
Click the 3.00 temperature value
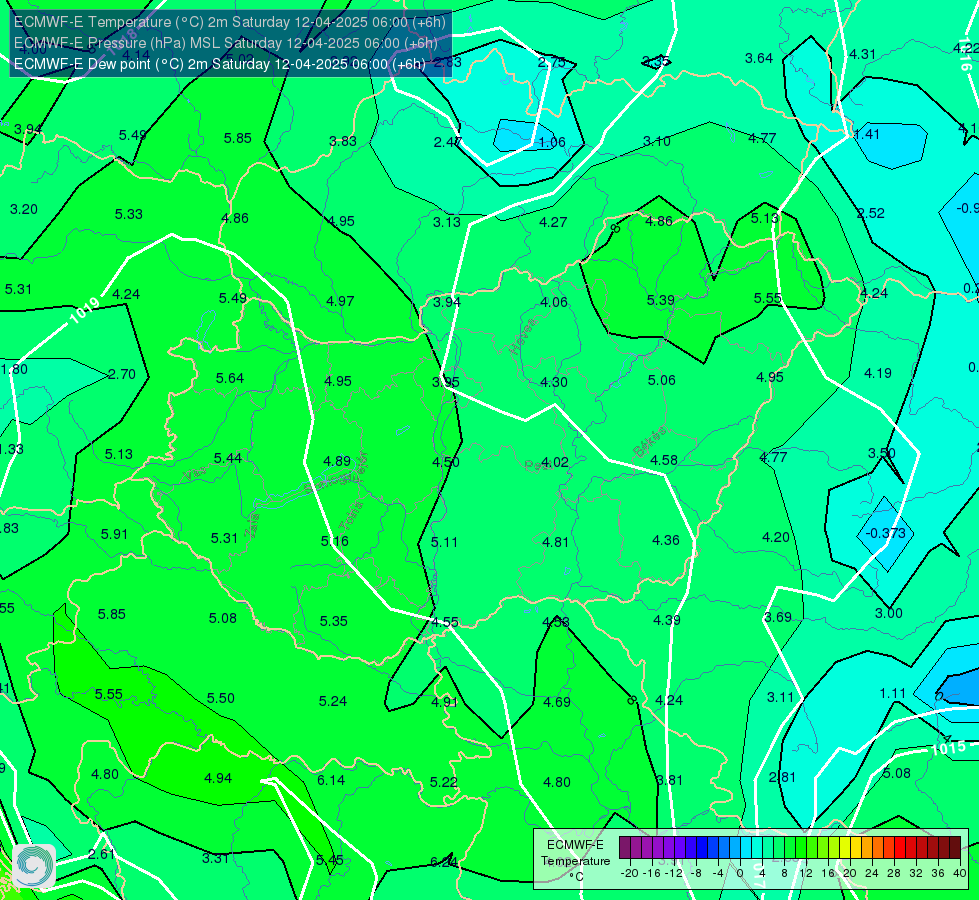click(x=888, y=613)
